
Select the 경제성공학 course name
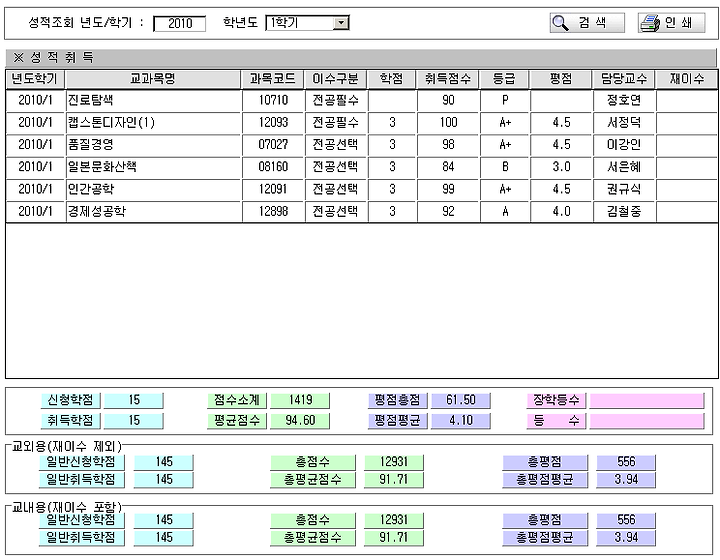tap(96, 211)
